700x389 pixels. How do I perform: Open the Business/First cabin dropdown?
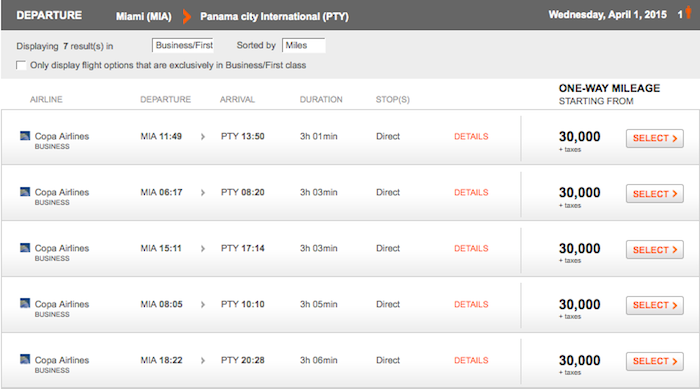coord(183,46)
